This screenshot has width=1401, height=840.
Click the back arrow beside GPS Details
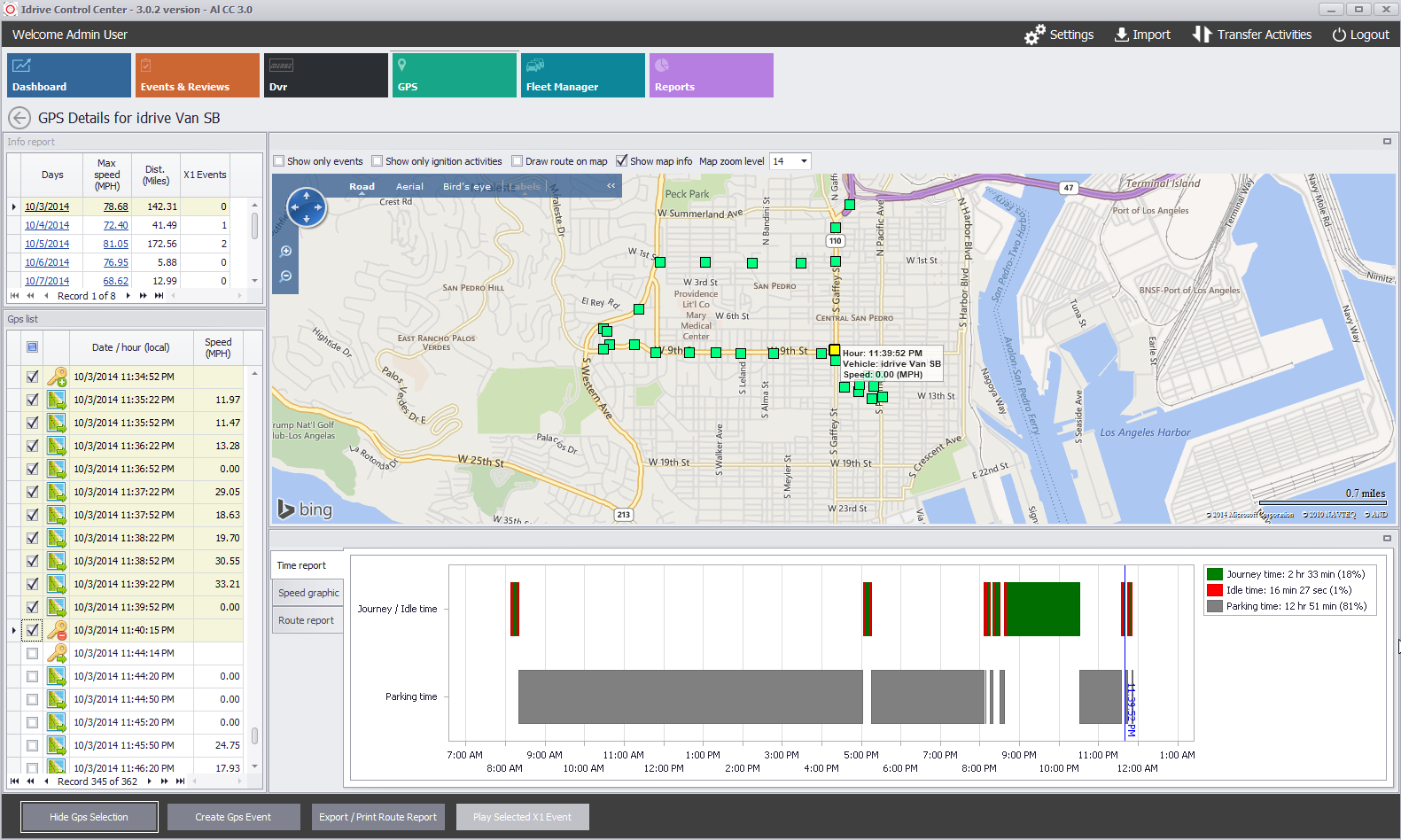(x=19, y=118)
